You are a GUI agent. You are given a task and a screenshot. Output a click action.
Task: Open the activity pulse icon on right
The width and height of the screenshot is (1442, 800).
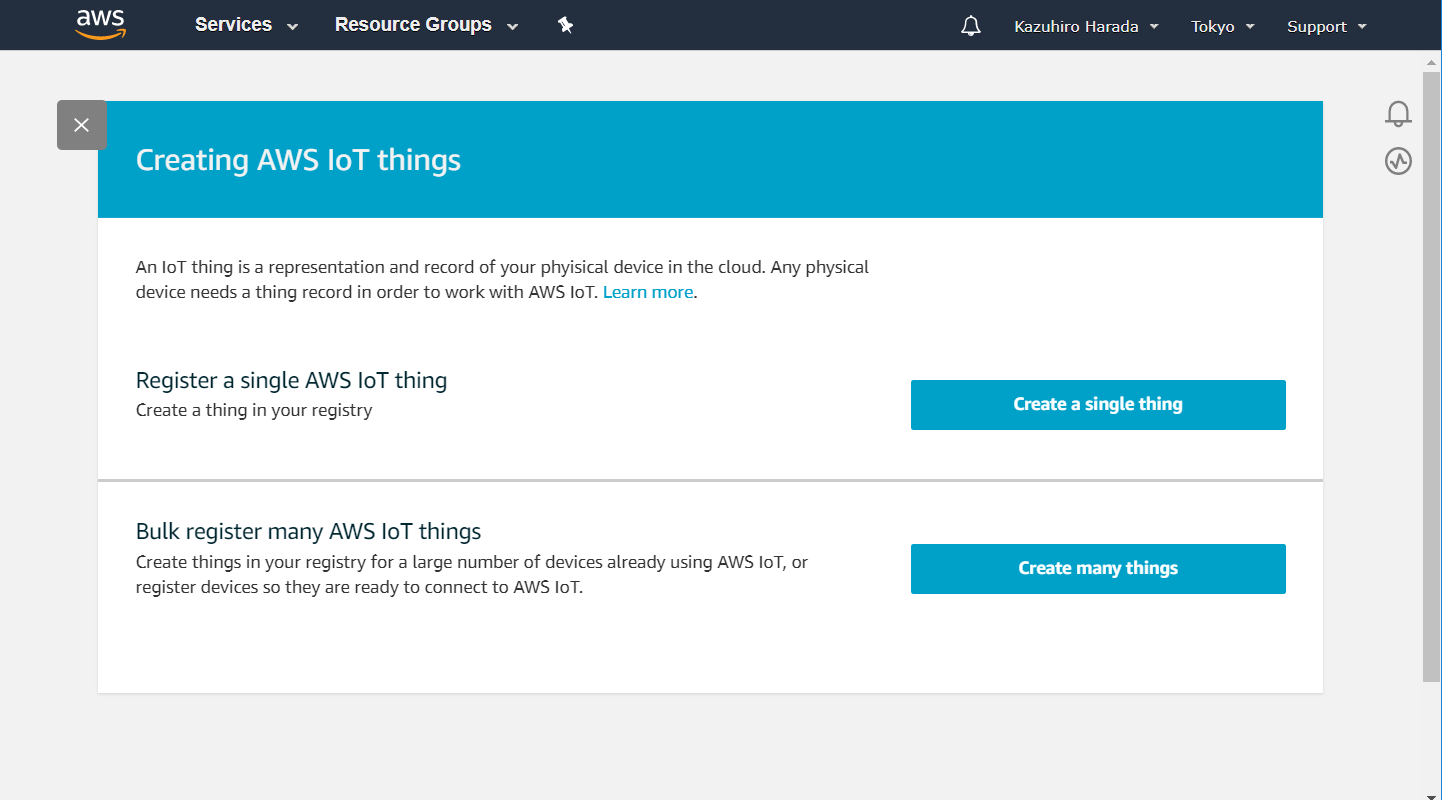(1398, 161)
